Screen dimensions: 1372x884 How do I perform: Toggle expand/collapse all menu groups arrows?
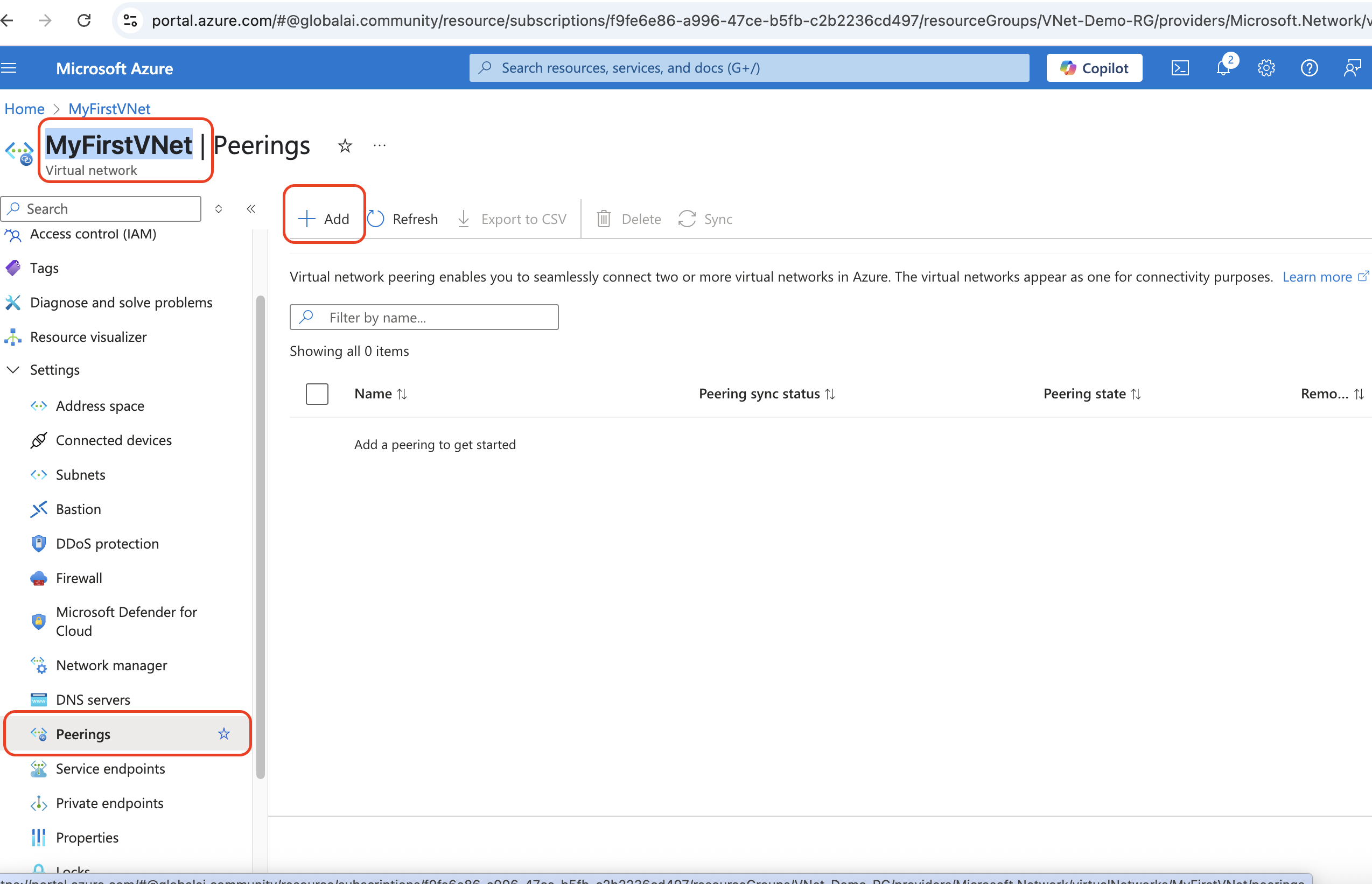point(219,209)
